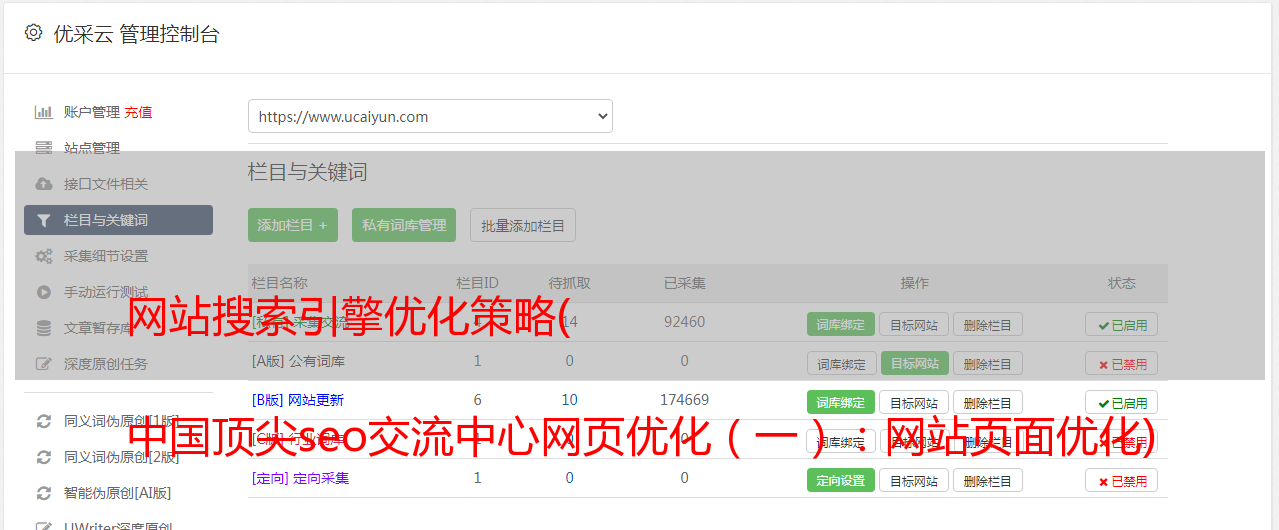Open the [B版] 网站更新 column link

(x=298, y=400)
